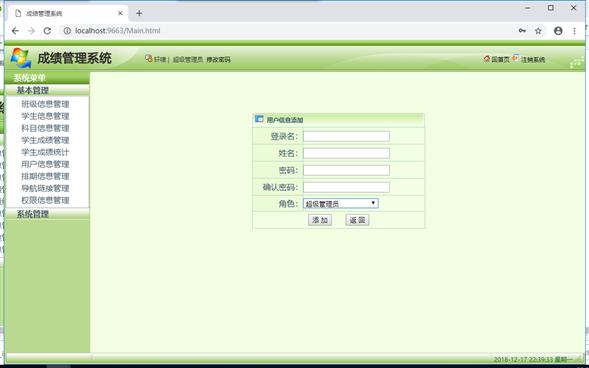Reload the page with the browser refresh icon
This screenshot has width=589, height=368.
tap(47, 31)
